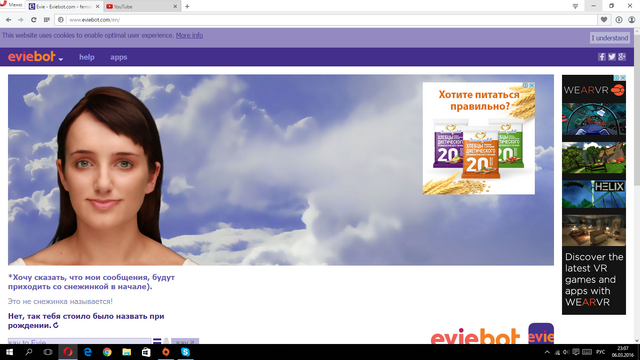Screen dimensions: 640x360
Task: Open Opera speed dial grid icon
Action: tap(47, 20)
